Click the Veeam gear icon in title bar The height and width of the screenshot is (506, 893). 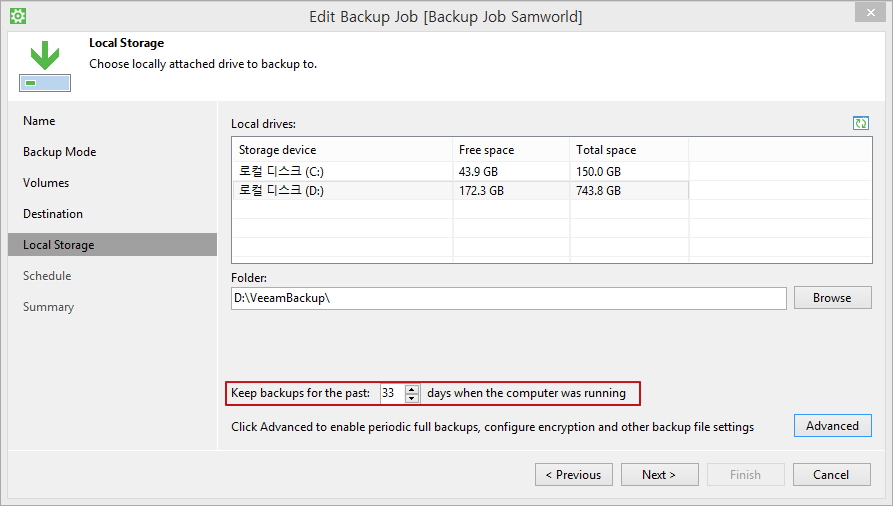click(18, 16)
